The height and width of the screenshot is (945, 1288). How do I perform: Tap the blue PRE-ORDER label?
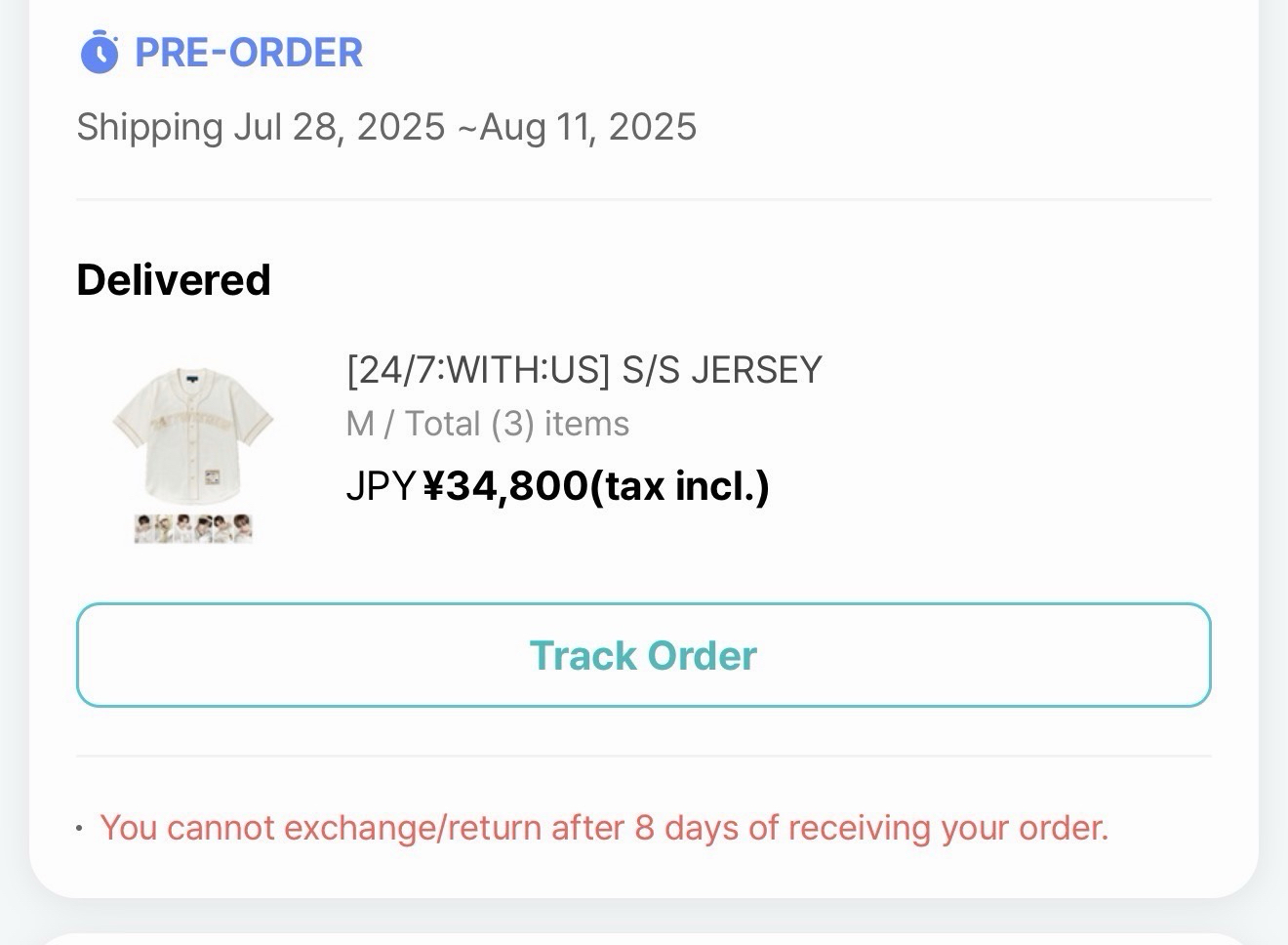[248, 53]
